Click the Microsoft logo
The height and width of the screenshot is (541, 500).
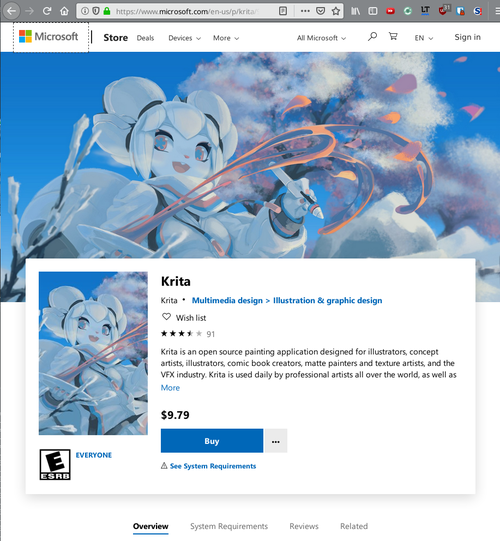49,37
